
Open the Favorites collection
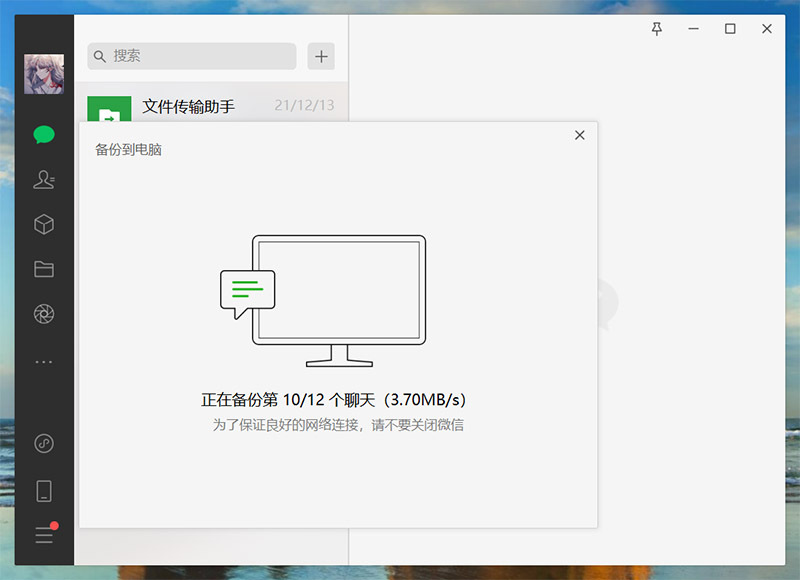42,224
